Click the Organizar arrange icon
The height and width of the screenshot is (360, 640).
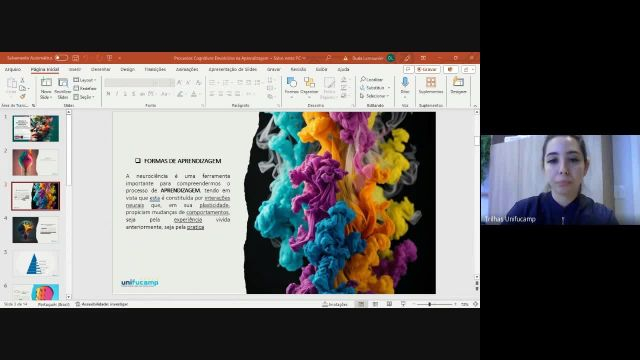[x=309, y=83]
